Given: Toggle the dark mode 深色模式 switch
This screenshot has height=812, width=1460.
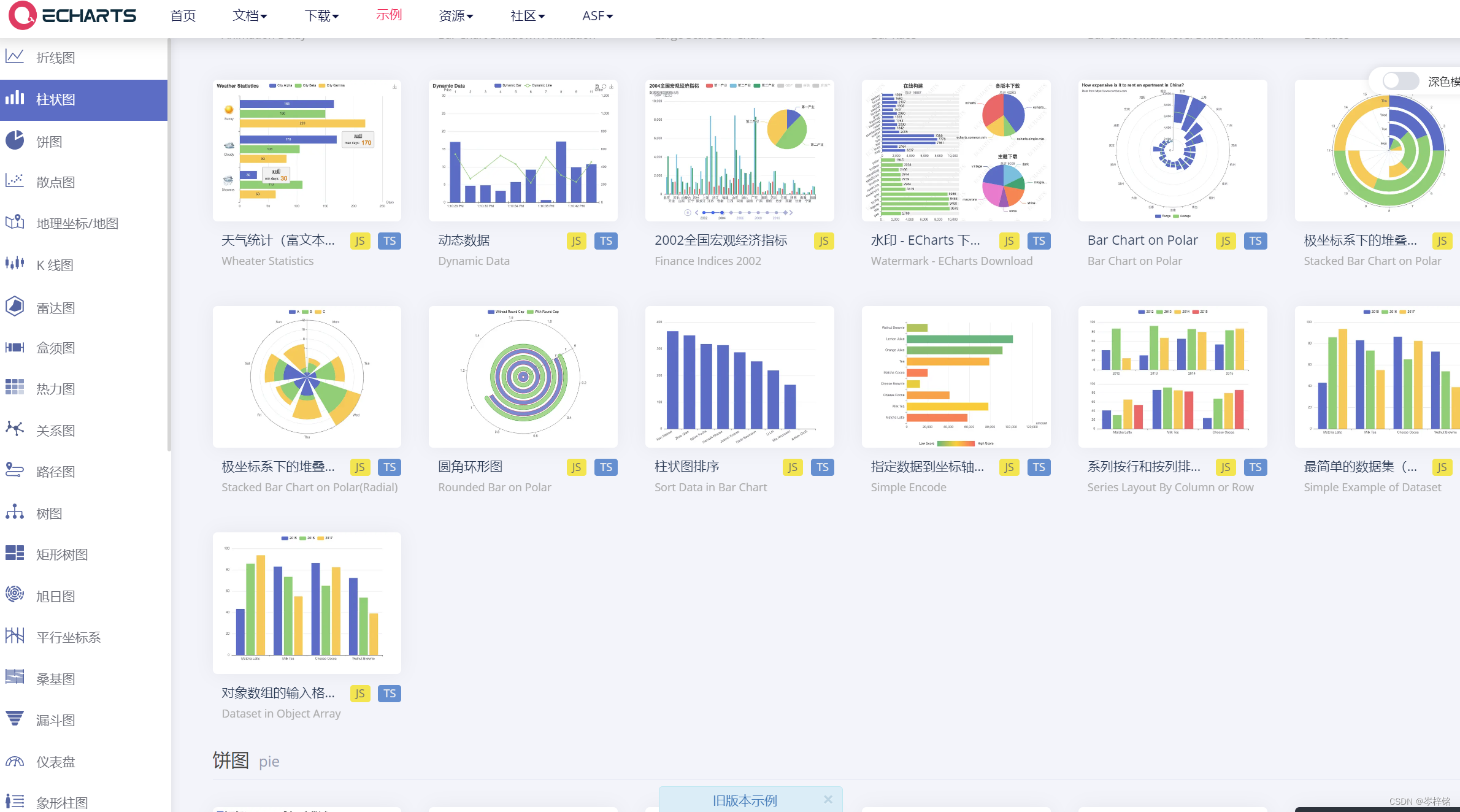Looking at the screenshot, I should point(1400,81).
